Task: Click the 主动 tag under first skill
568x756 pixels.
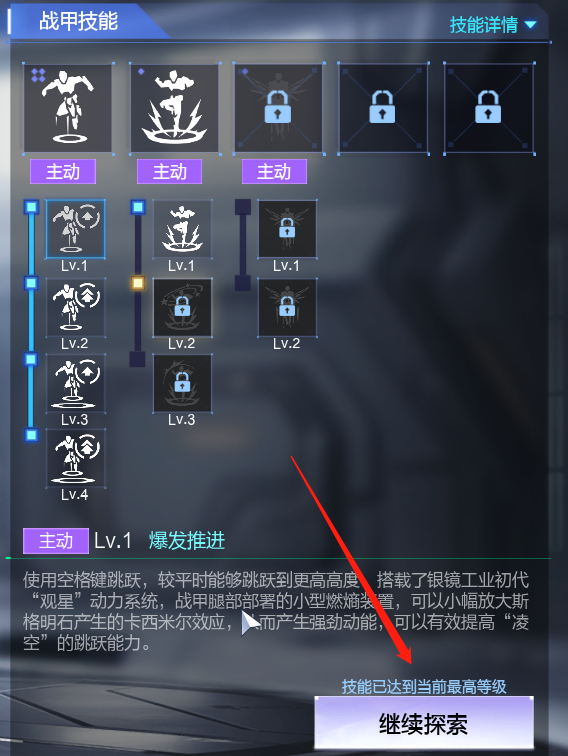Action: click(x=63, y=172)
